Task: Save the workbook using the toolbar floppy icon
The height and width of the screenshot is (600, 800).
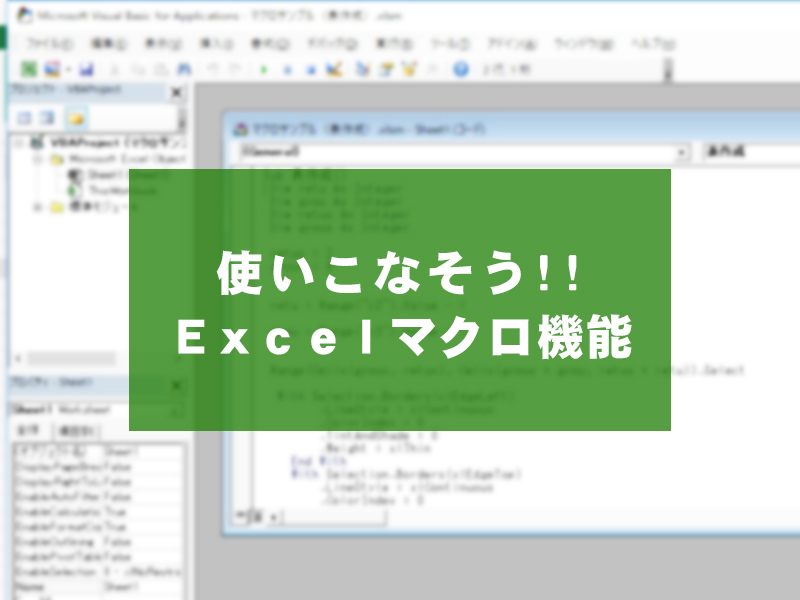Action: click(x=86, y=69)
